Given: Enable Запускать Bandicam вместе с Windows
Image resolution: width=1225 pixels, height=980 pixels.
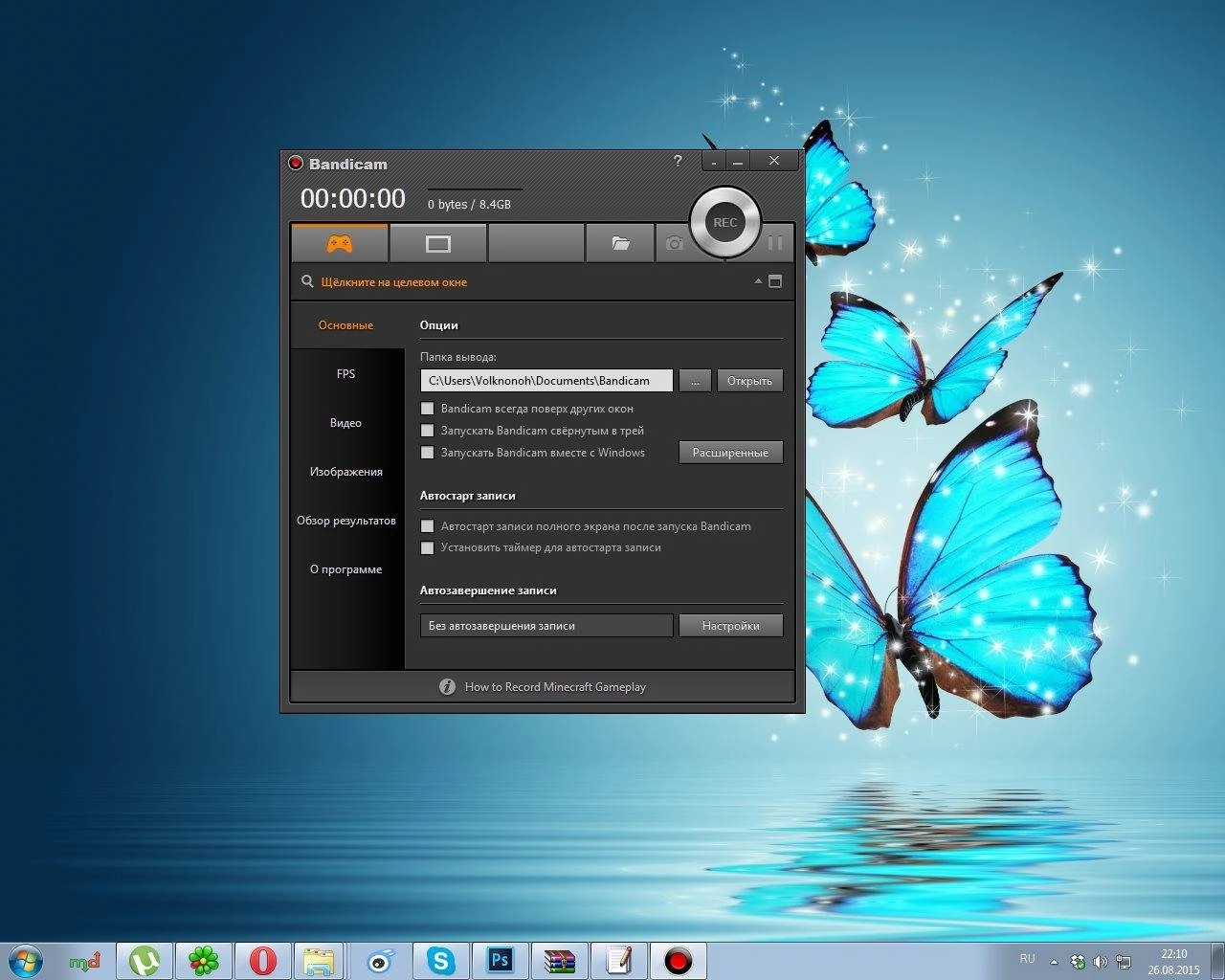Looking at the screenshot, I should 428,453.
